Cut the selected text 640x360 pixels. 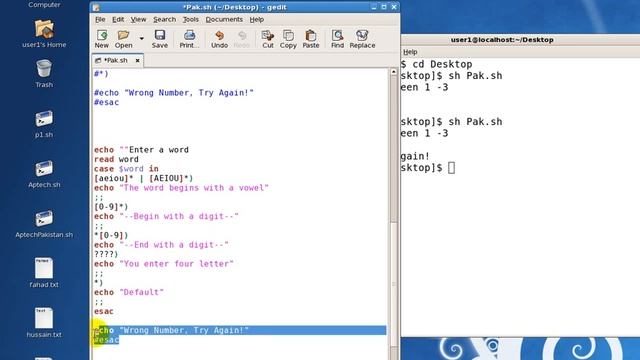(x=268, y=39)
